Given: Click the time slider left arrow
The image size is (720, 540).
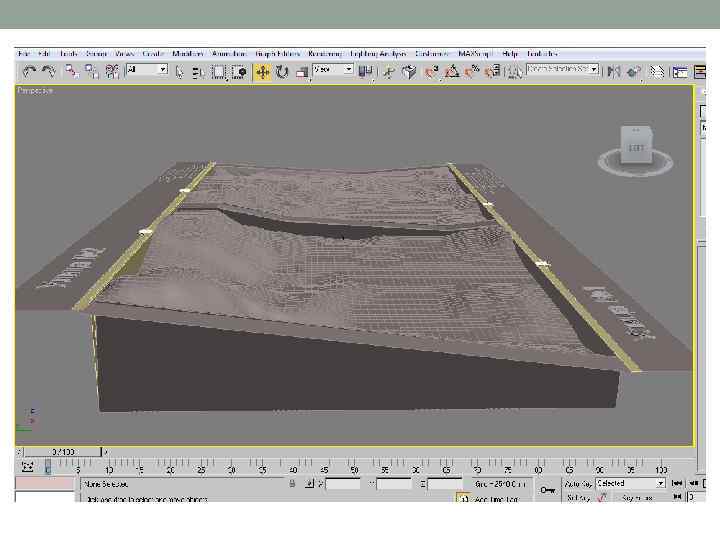Looking at the screenshot, I should coord(19,452).
